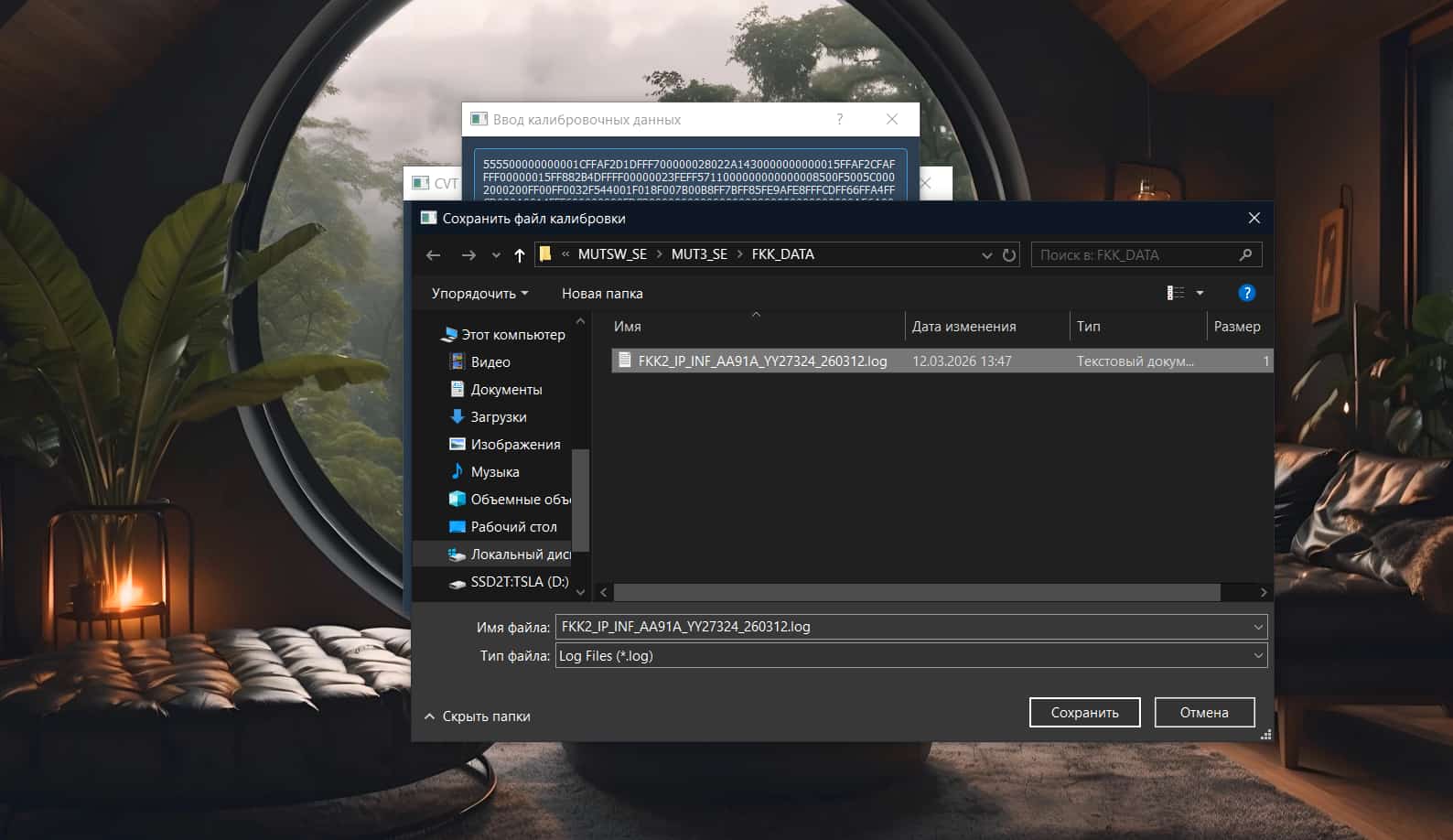Expand the Имя файла dropdown arrow
This screenshot has width=1453, height=840.
point(1258,627)
